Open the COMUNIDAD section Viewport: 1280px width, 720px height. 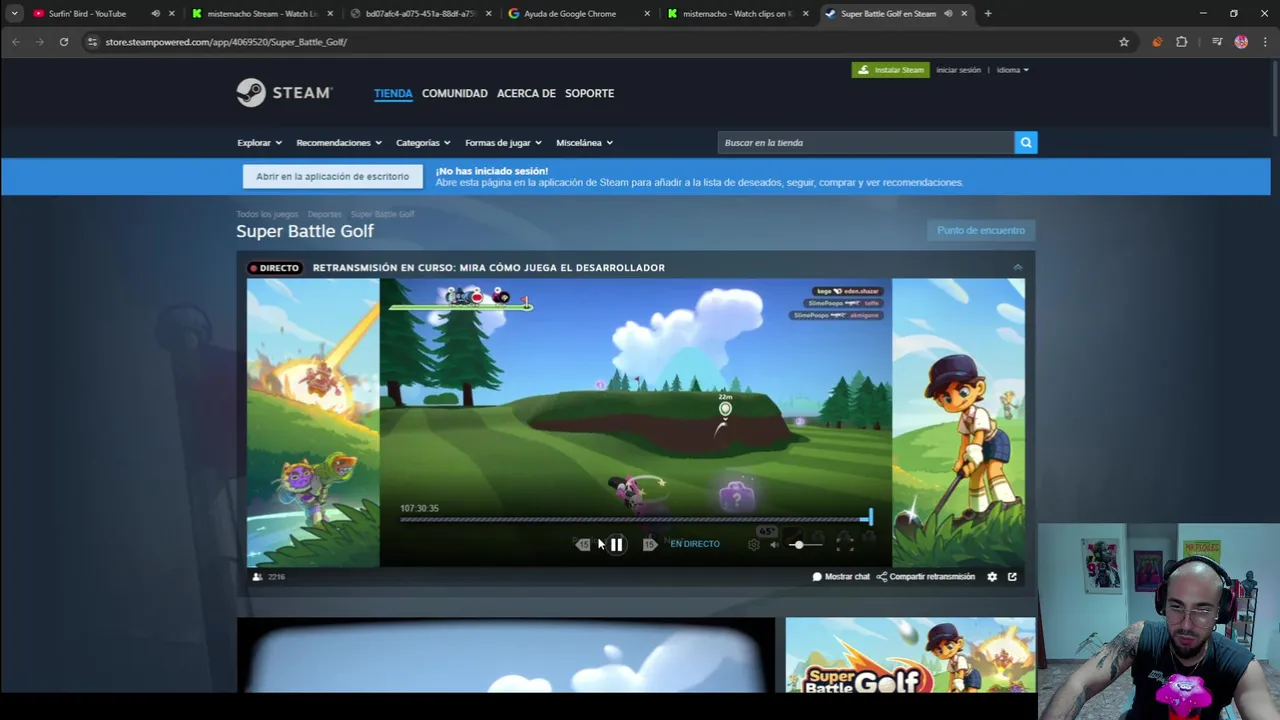[x=455, y=93]
